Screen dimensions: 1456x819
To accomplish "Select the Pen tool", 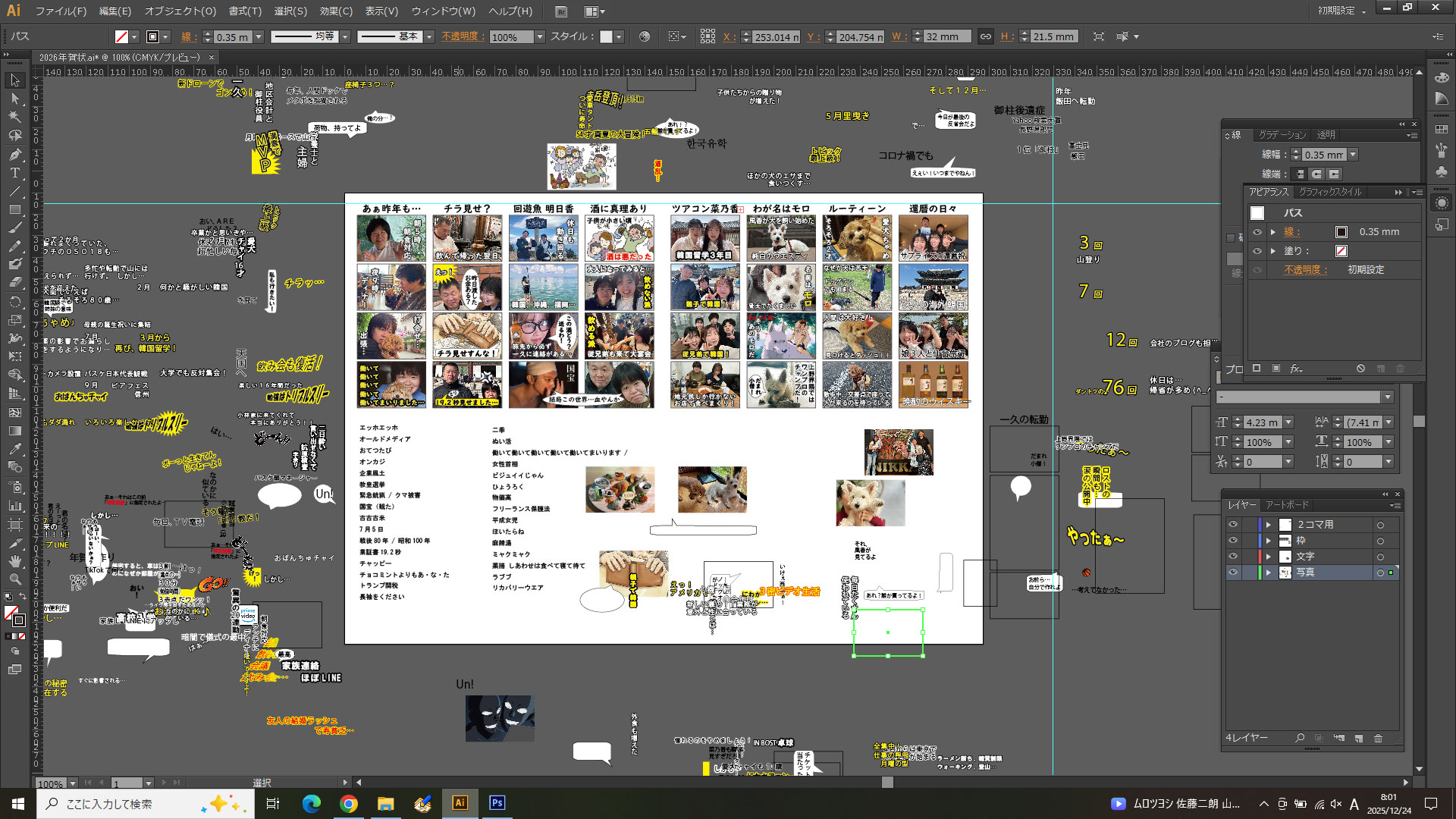I will point(14,154).
